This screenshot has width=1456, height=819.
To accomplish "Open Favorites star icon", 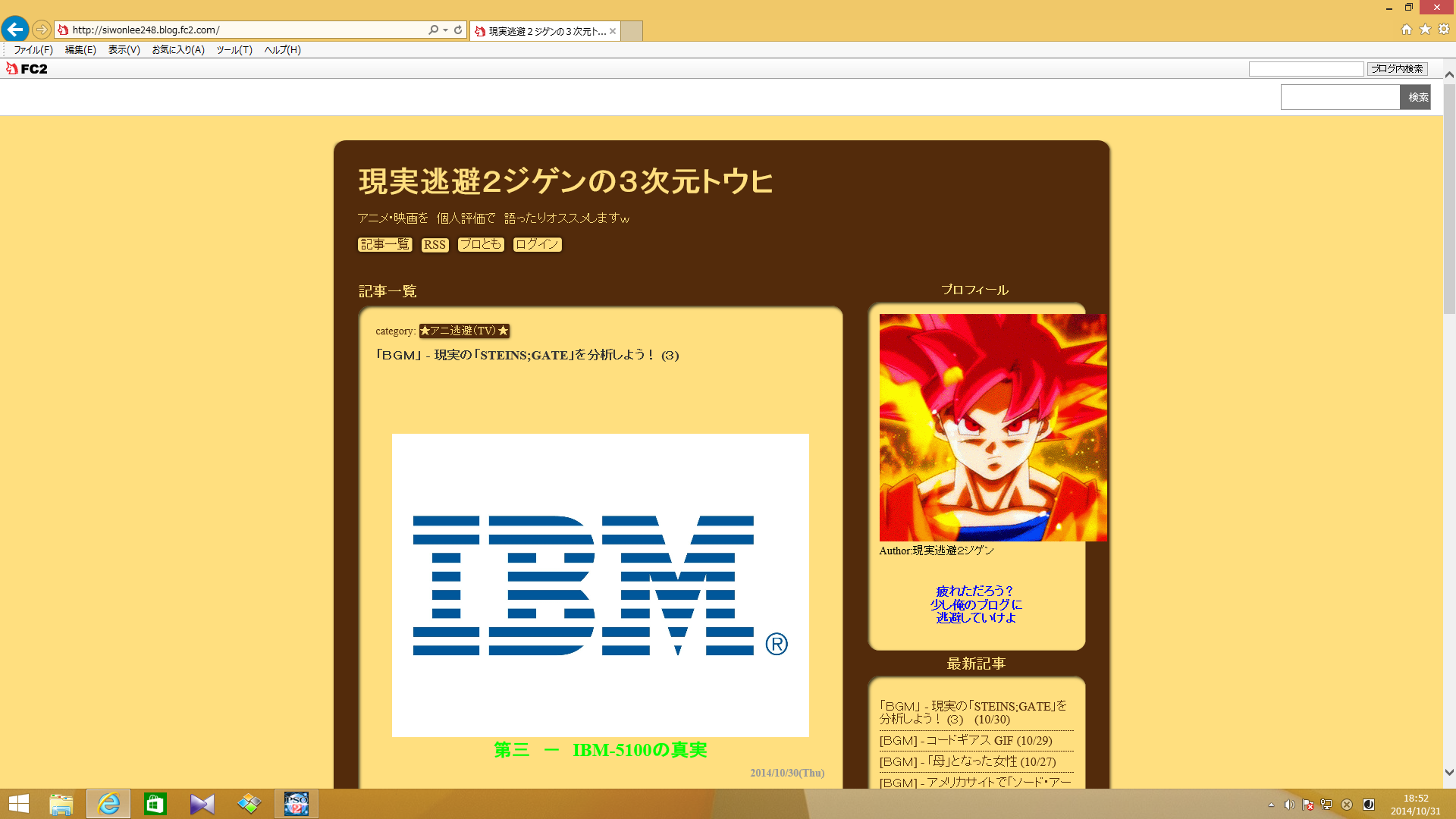I will click(x=1426, y=29).
